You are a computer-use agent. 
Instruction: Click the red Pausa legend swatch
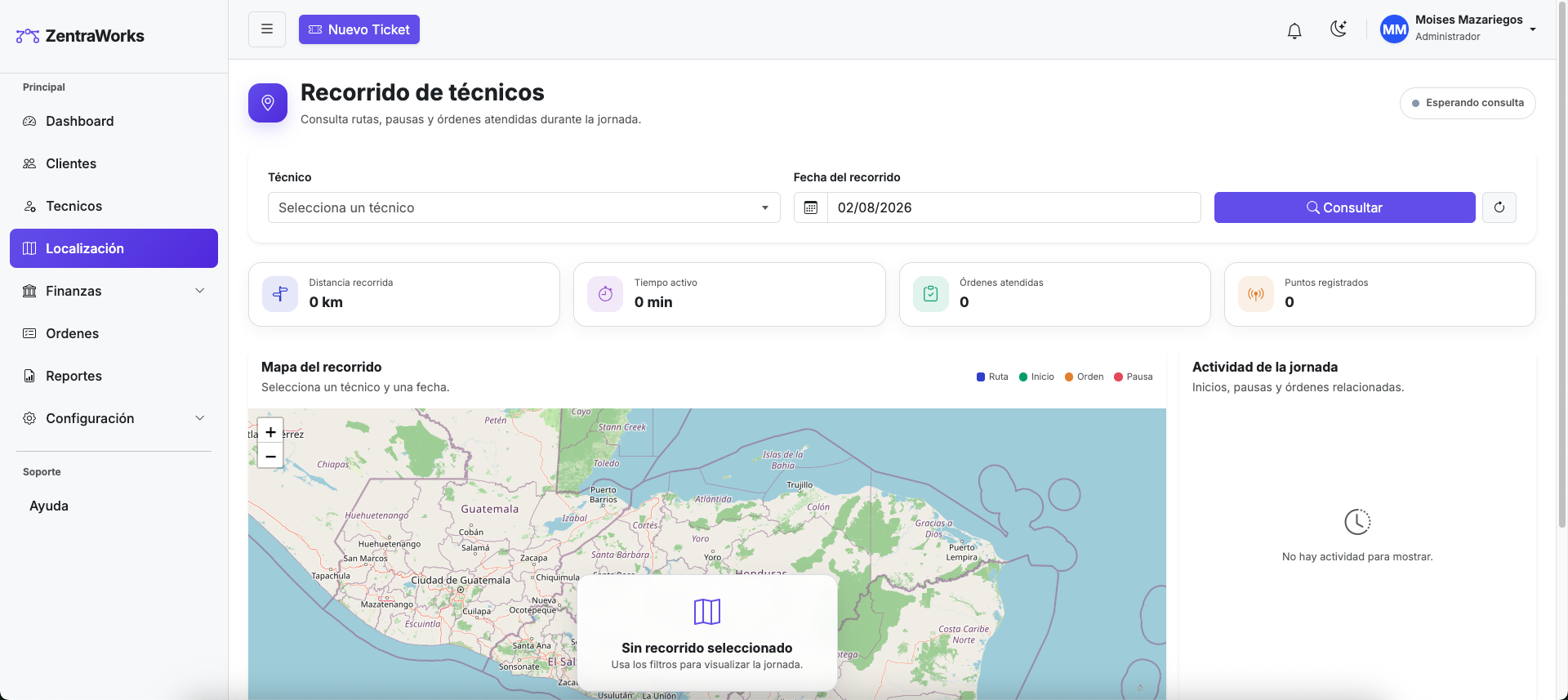[x=1118, y=377]
